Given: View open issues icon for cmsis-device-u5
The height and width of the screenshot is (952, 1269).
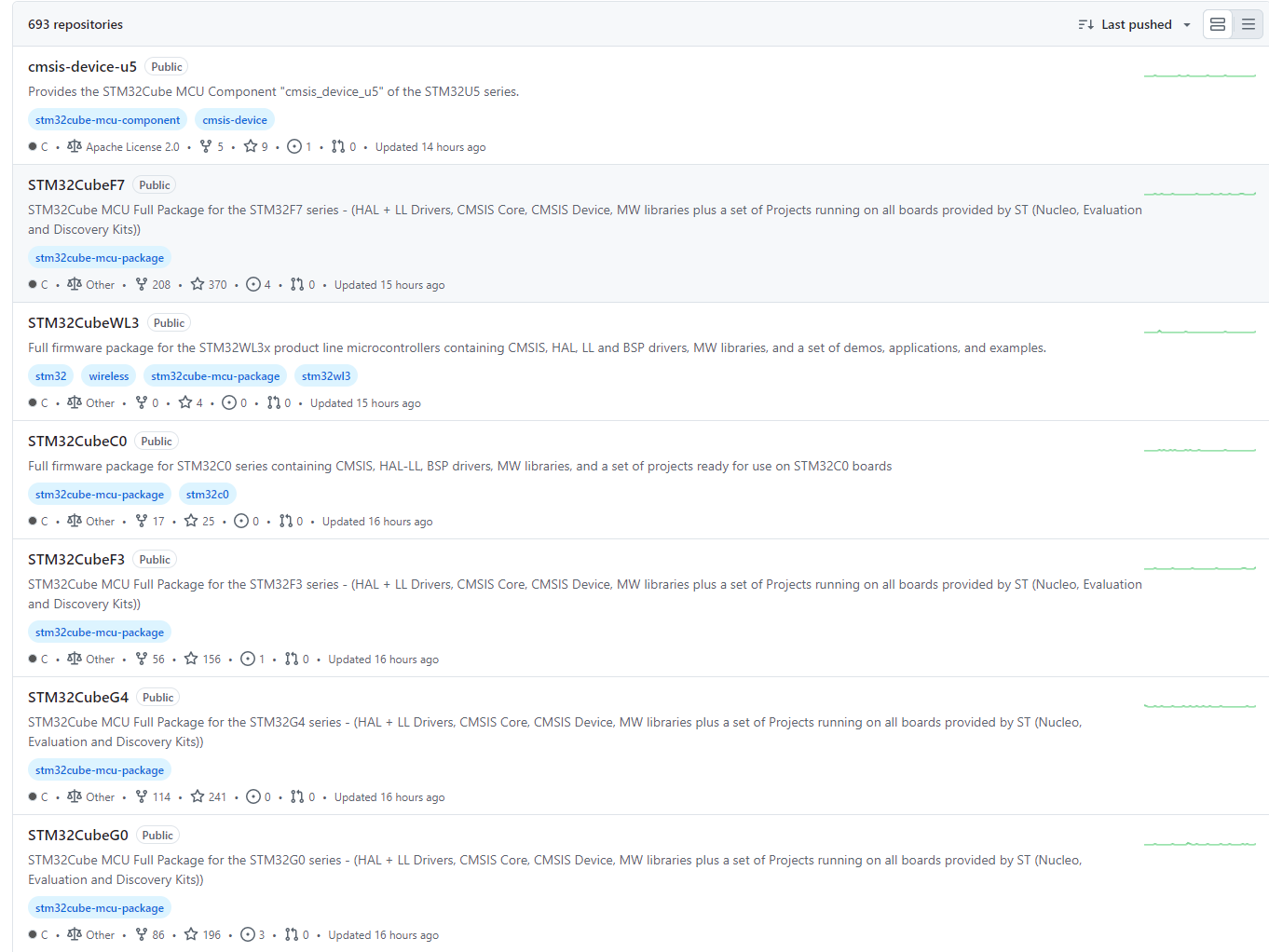Looking at the screenshot, I should 294,146.
